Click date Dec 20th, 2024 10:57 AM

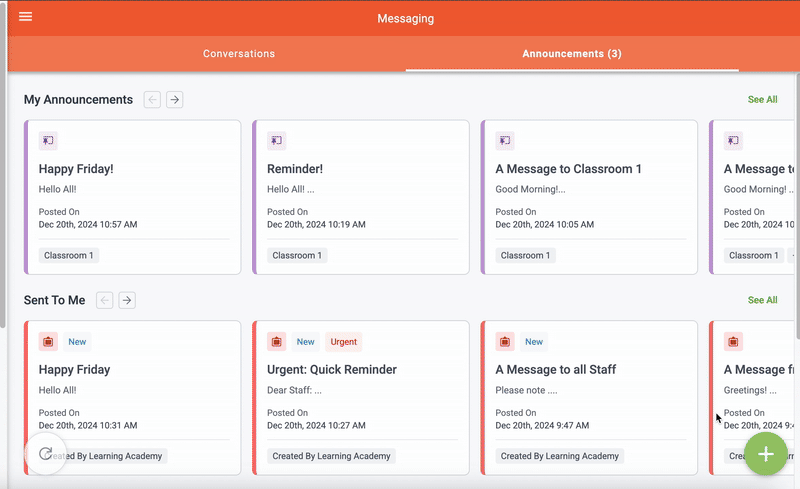(x=88, y=225)
